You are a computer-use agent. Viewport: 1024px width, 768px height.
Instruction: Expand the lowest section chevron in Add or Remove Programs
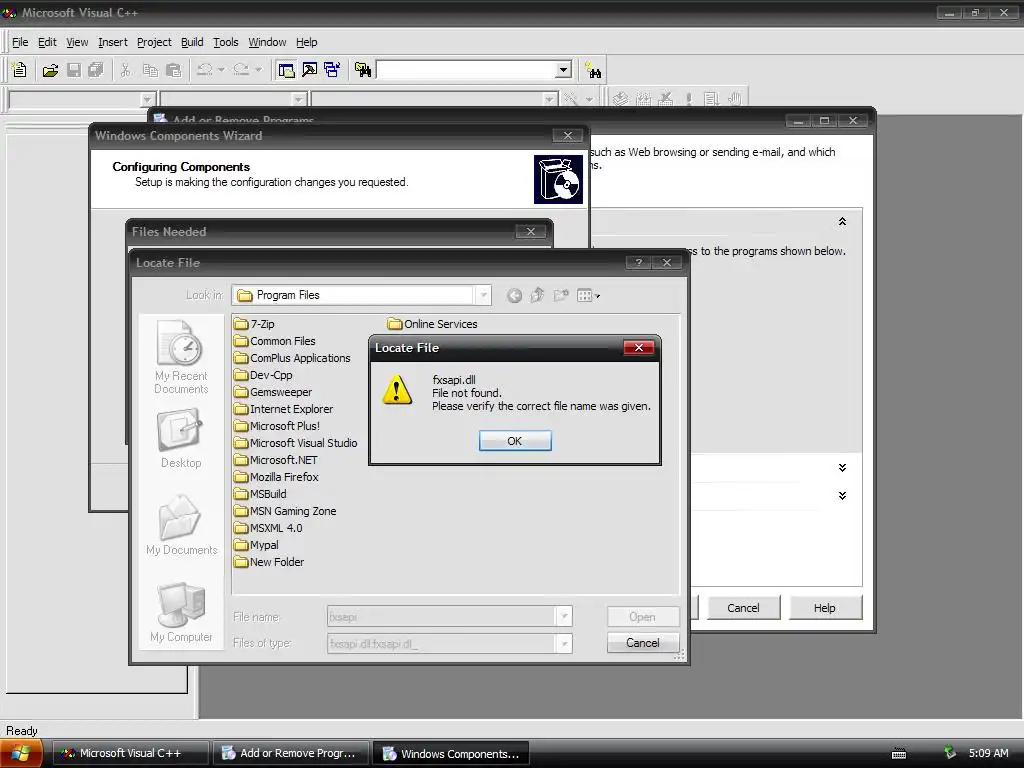click(x=842, y=496)
